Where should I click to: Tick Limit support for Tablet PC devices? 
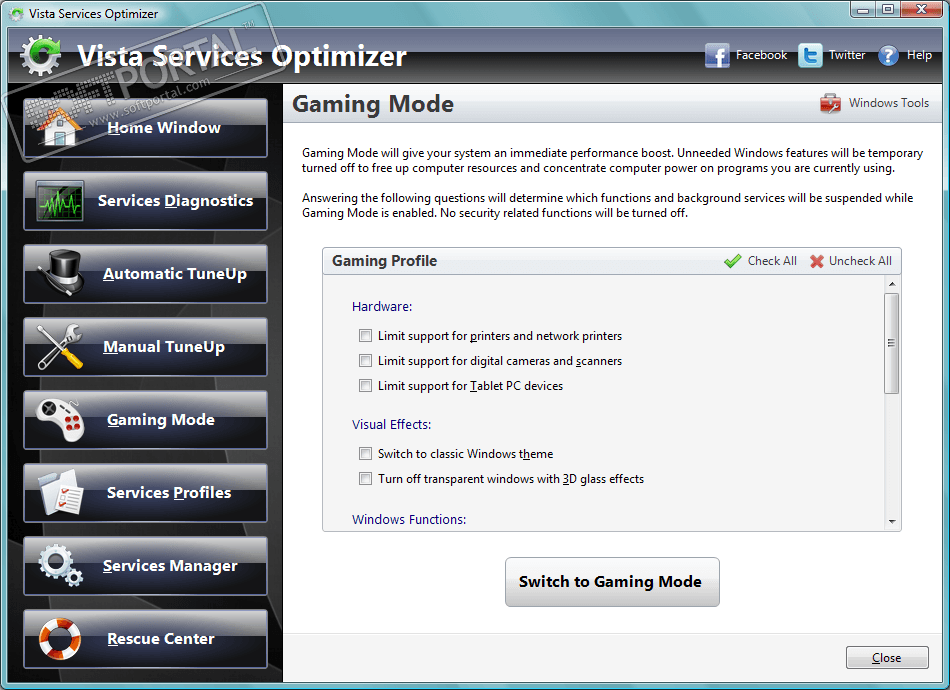[x=365, y=385]
